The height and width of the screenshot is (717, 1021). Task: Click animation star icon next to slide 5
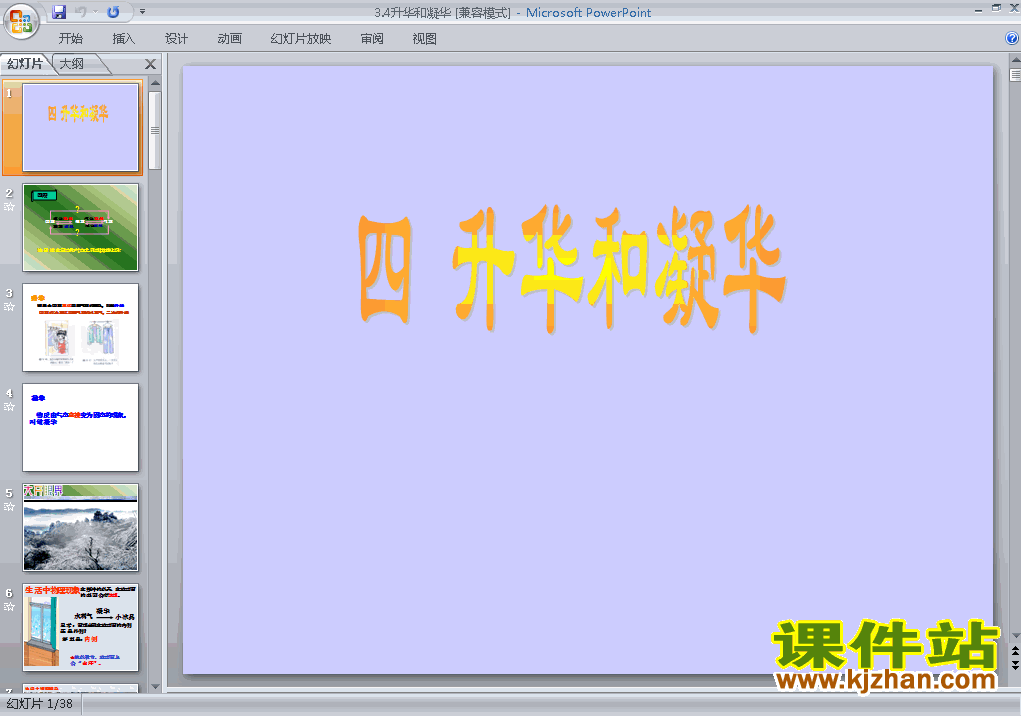[9, 507]
